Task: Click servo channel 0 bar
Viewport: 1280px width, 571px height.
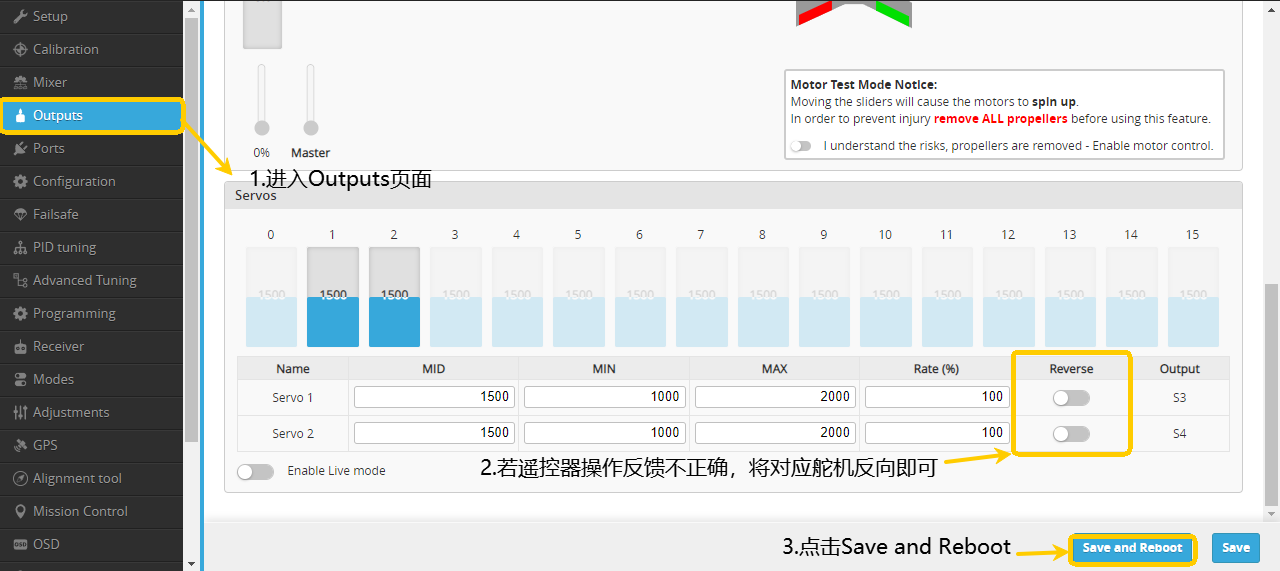Action: pyautogui.click(x=272, y=297)
